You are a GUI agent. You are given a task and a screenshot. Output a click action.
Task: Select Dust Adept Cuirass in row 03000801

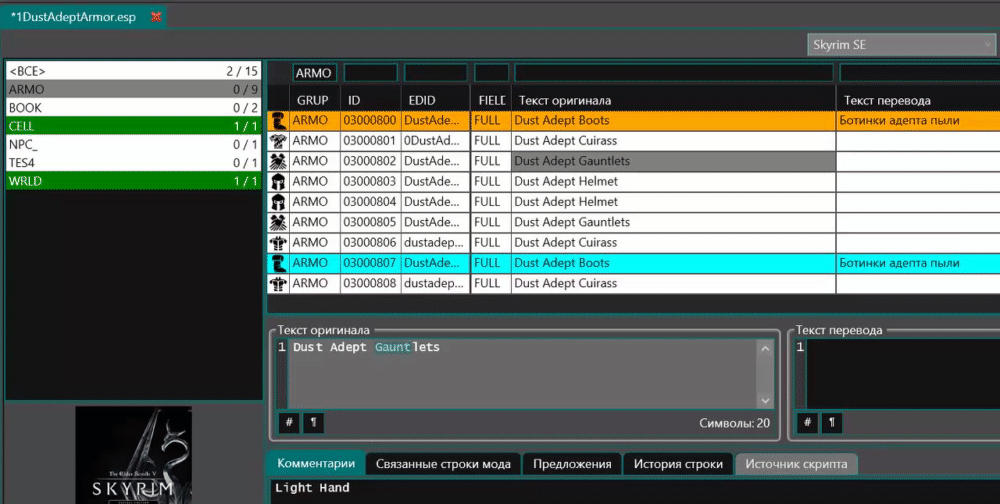(x=673, y=141)
